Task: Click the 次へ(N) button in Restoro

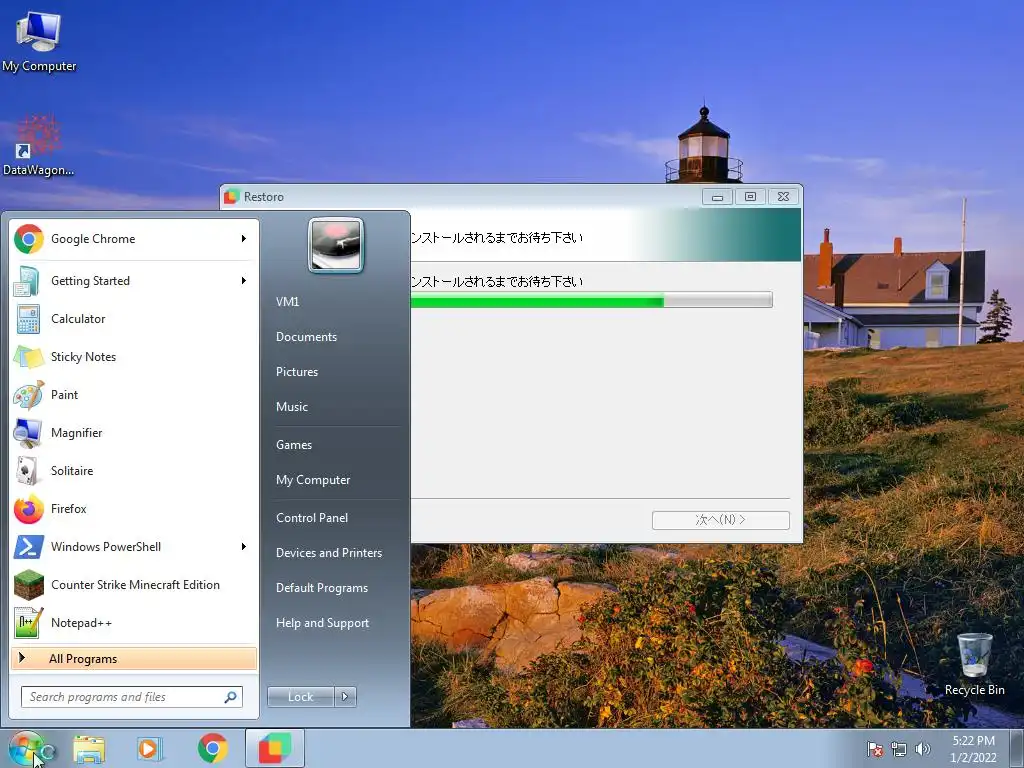Action: (x=720, y=520)
